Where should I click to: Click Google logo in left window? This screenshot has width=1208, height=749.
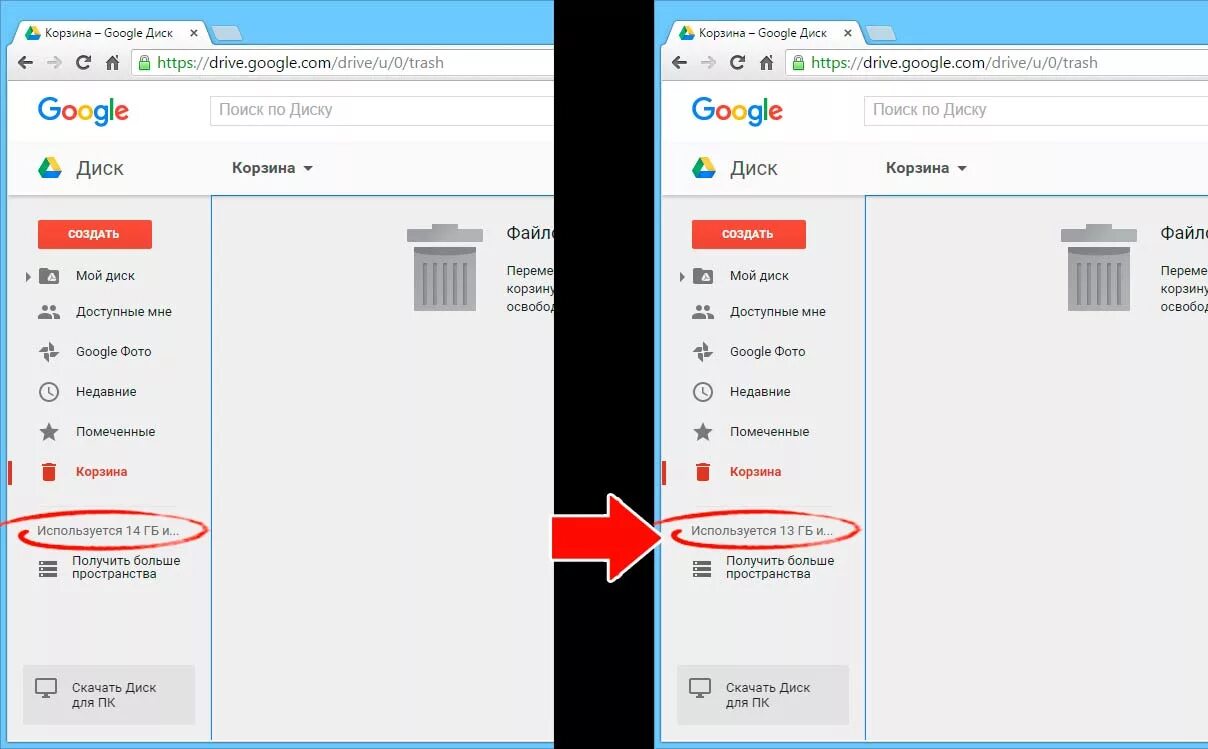83,111
